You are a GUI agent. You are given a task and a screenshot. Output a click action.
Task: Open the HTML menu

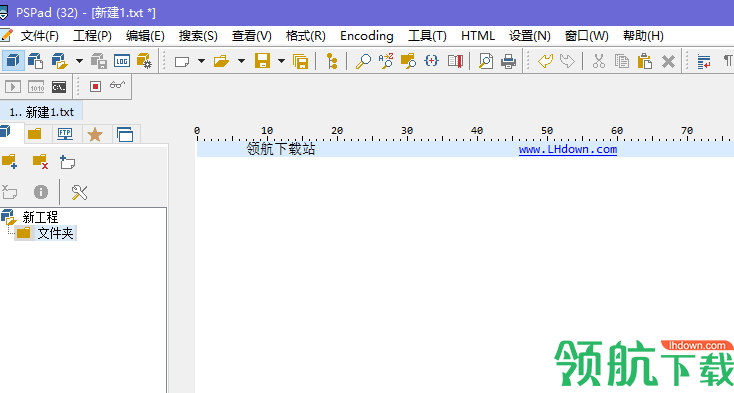click(x=477, y=36)
